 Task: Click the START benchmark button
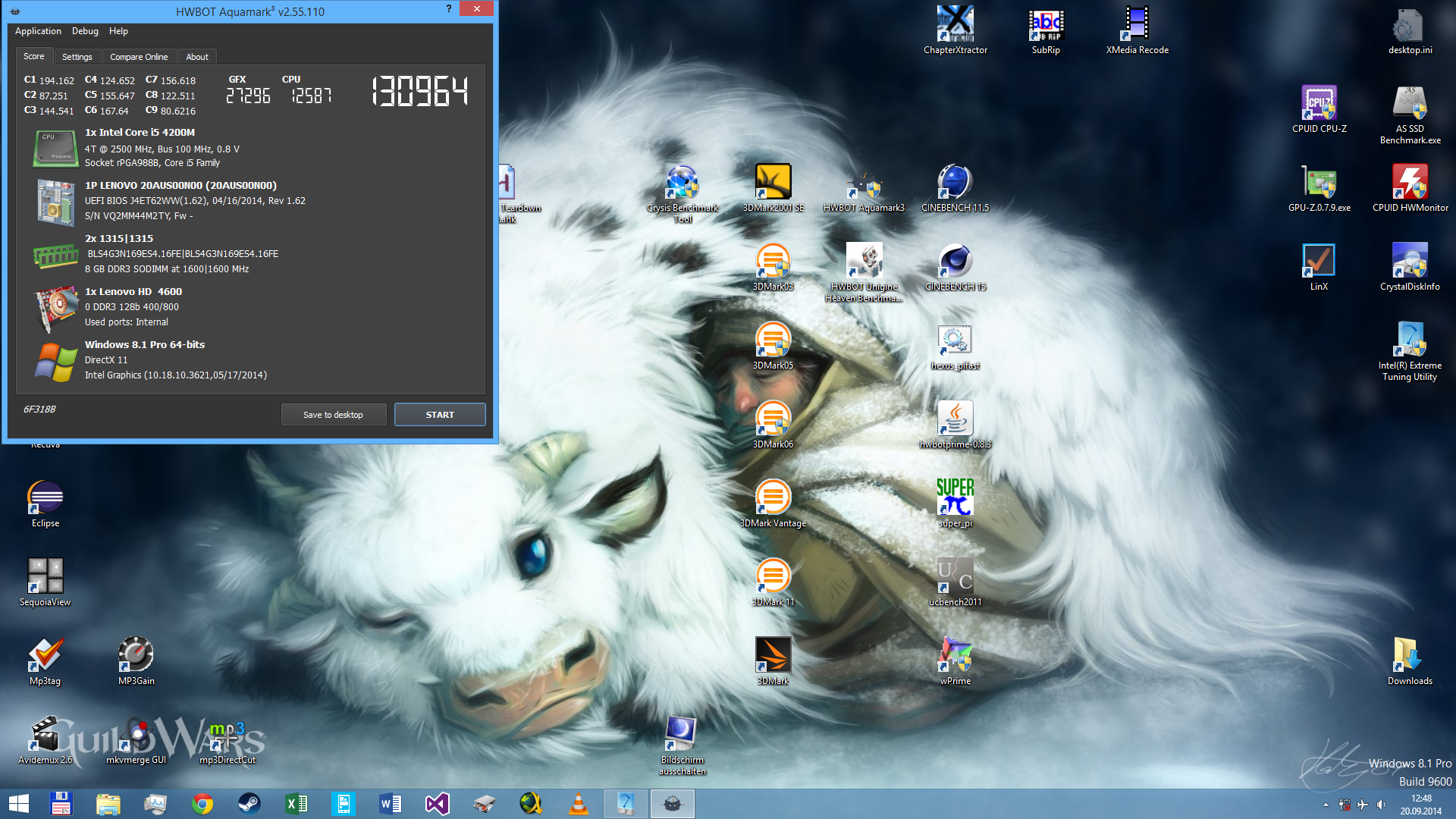coord(440,415)
